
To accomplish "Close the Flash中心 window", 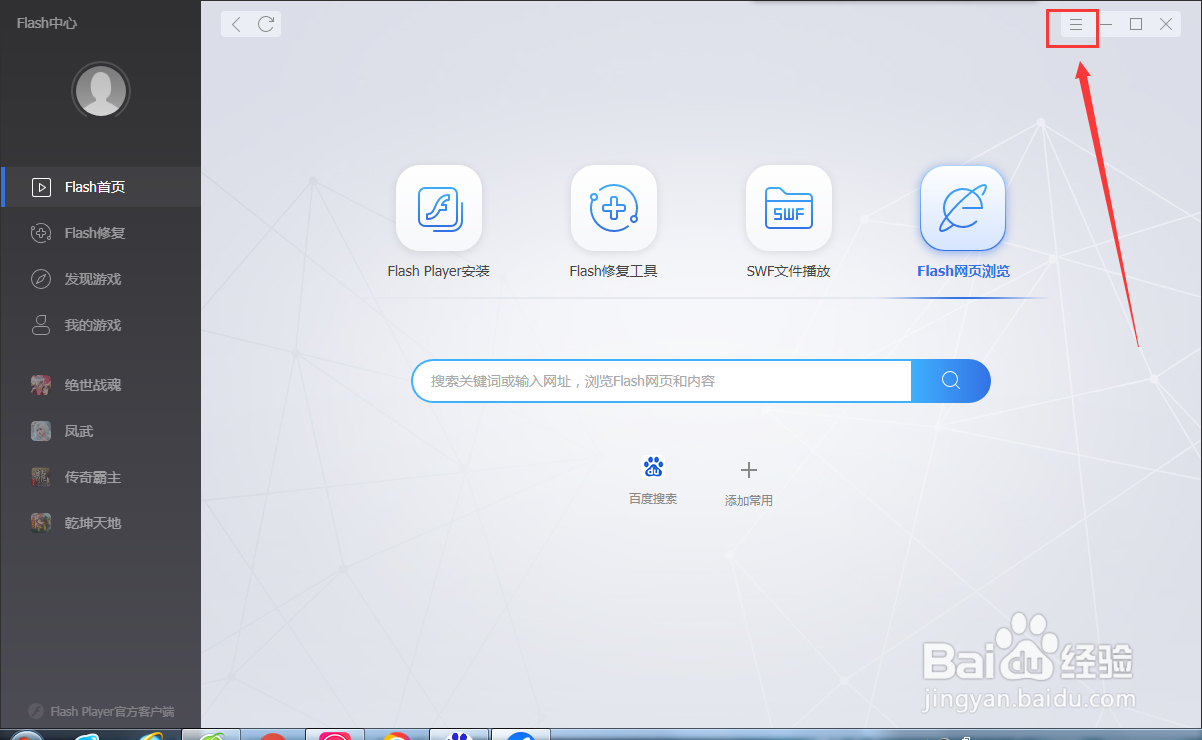I will pos(1166,24).
